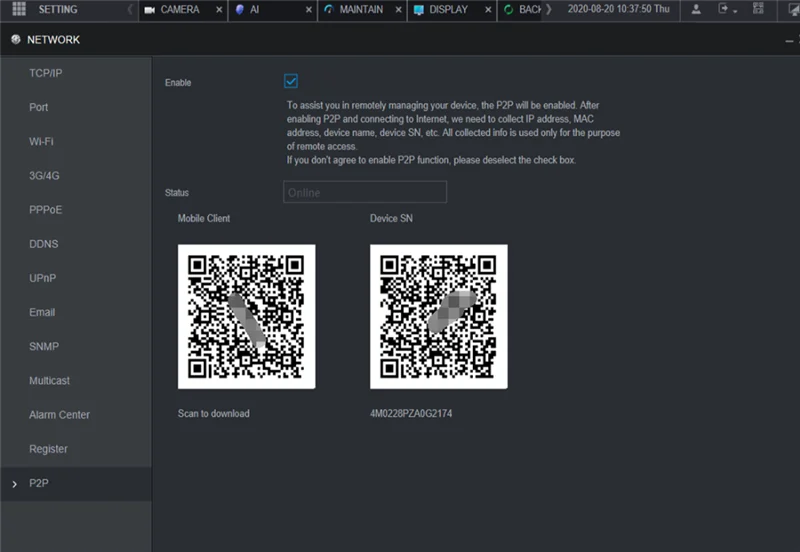Open the Multicast settings page
Screen dimensions: 800x552
[76, 381]
